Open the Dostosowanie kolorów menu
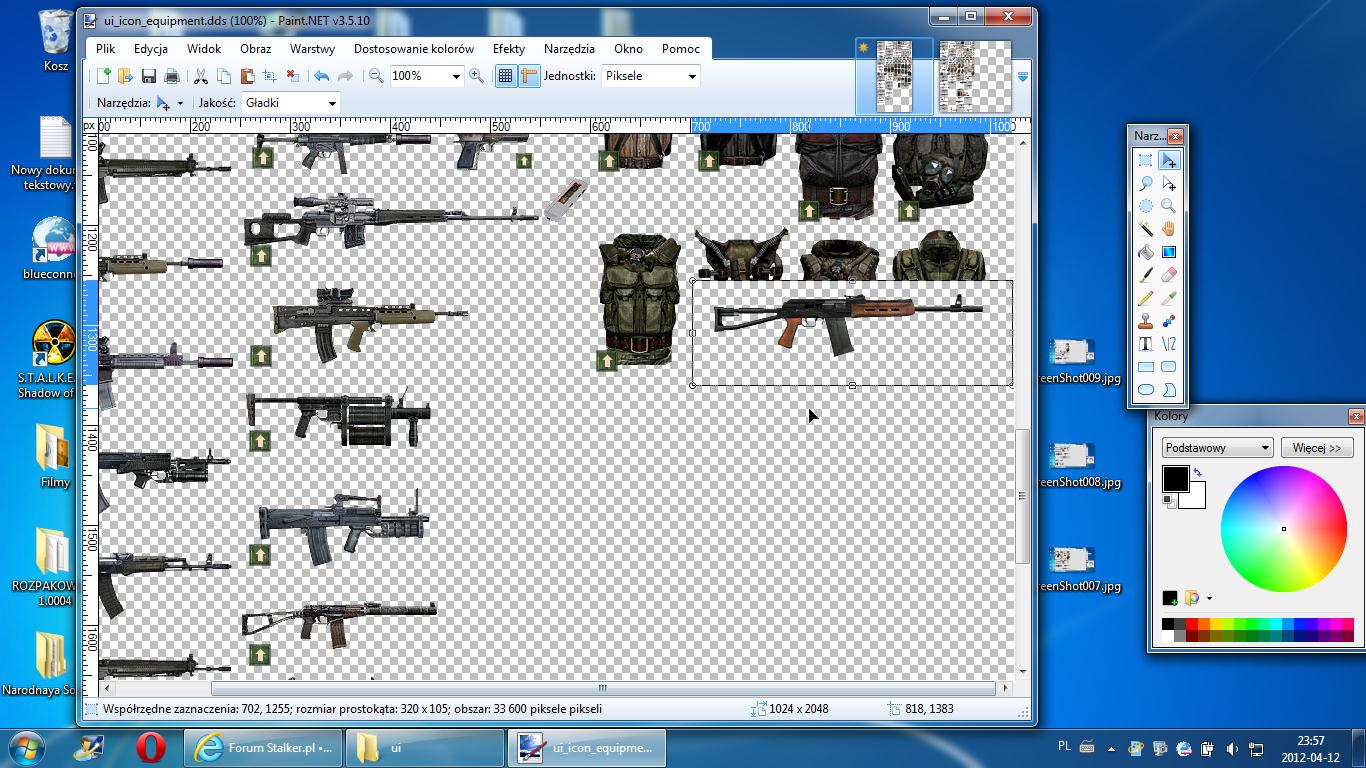The height and width of the screenshot is (768, 1366). click(x=414, y=48)
